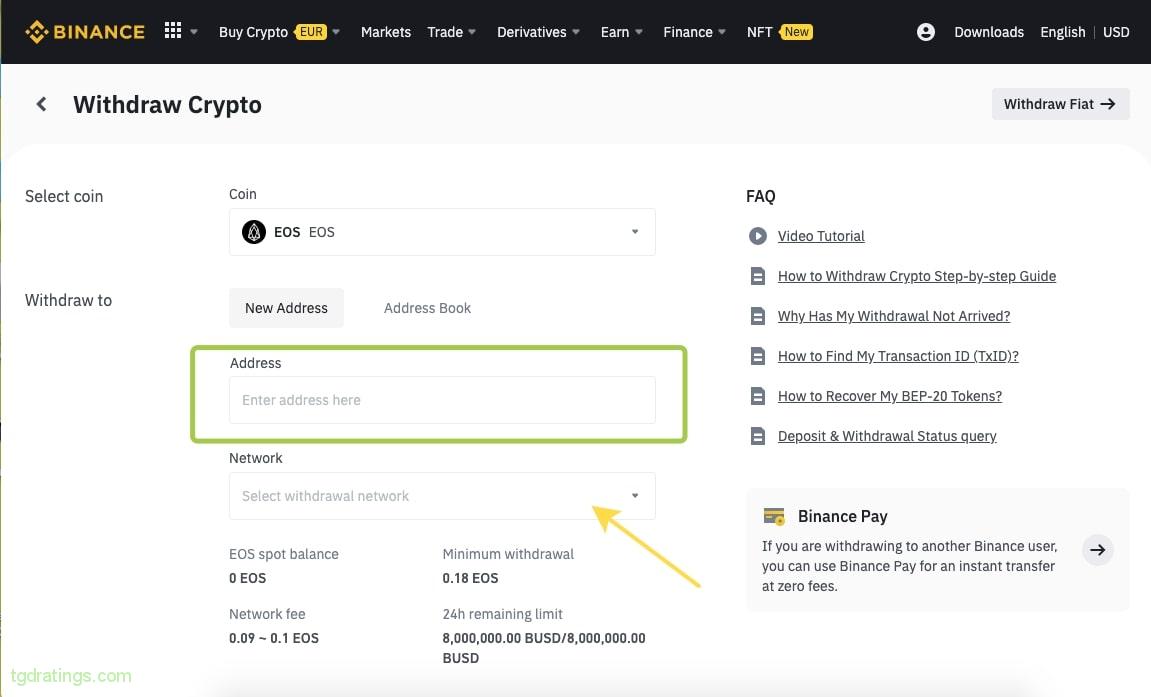
Task: Open the NFT New menu item
Action: (779, 32)
